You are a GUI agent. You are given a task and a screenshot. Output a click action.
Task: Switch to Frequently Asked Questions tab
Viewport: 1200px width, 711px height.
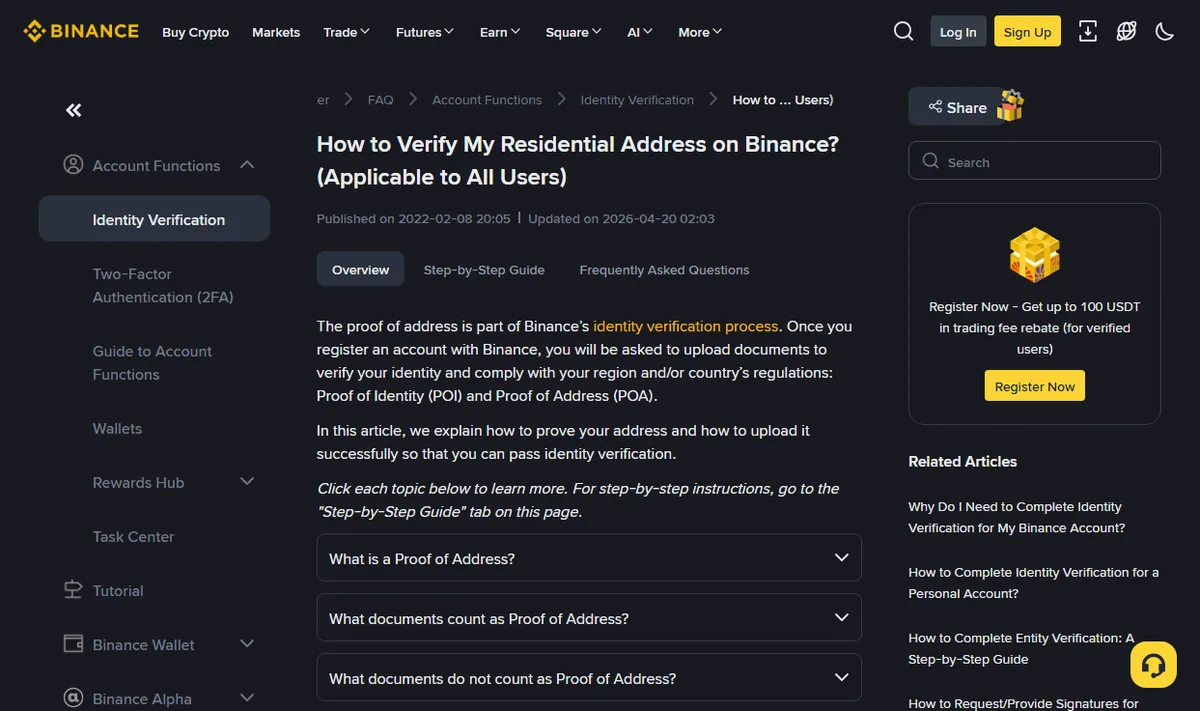[664, 270]
